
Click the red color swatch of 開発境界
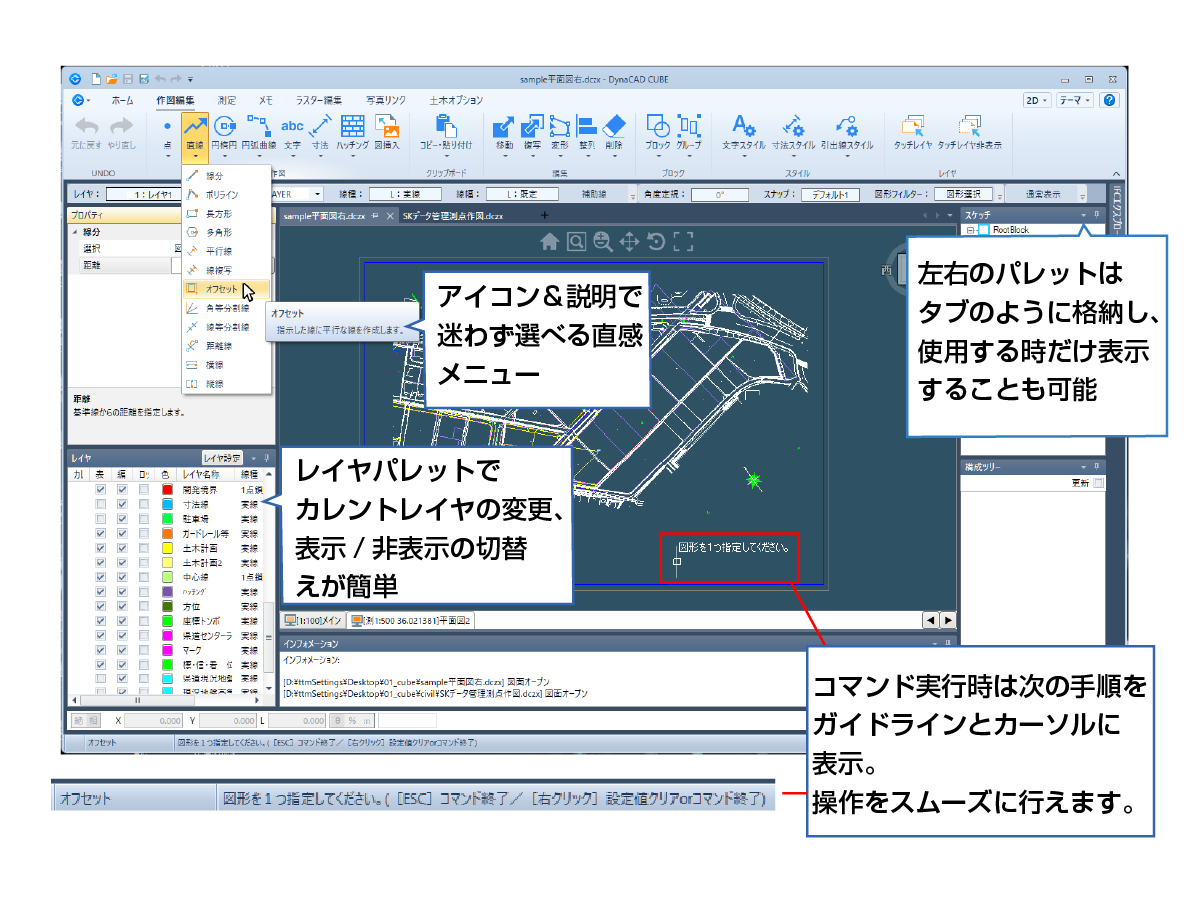point(167,490)
